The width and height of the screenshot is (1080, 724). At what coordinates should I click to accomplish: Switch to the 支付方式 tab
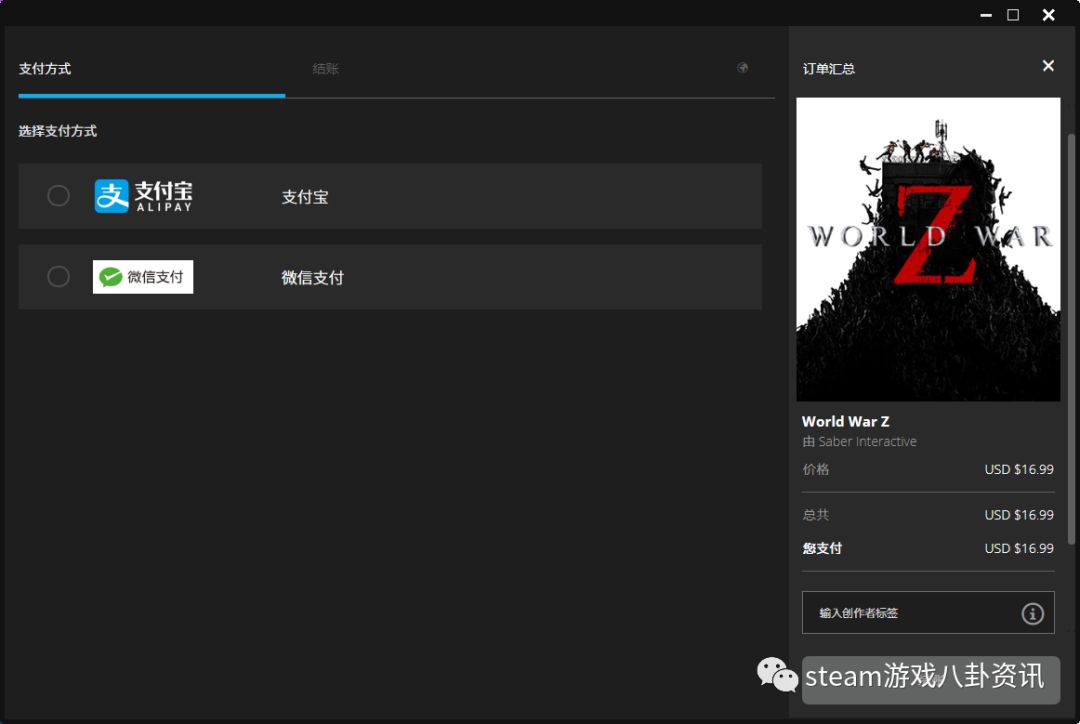pos(45,69)
